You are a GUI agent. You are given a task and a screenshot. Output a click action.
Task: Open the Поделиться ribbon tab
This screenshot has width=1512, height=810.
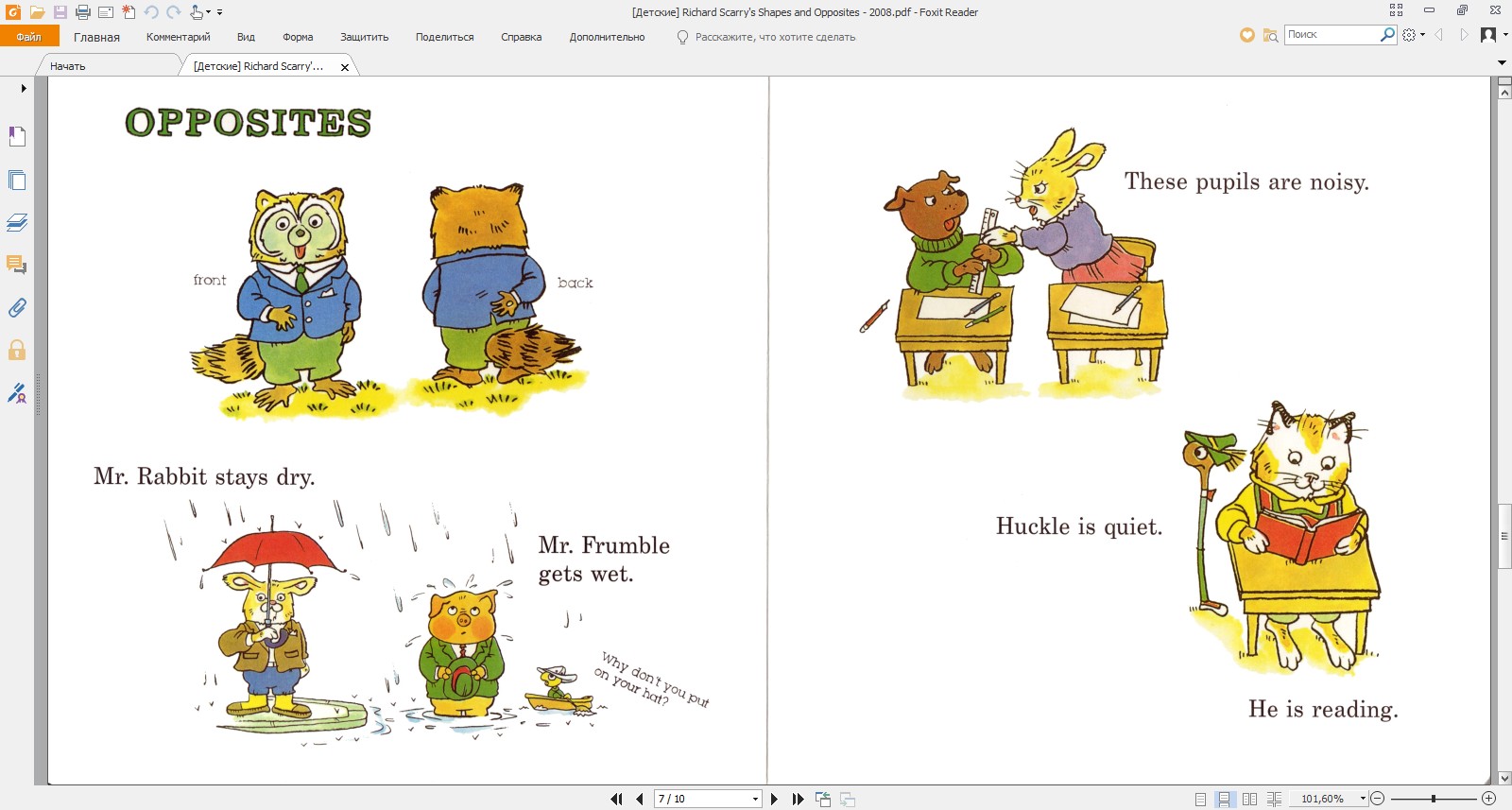click(444, 37)
